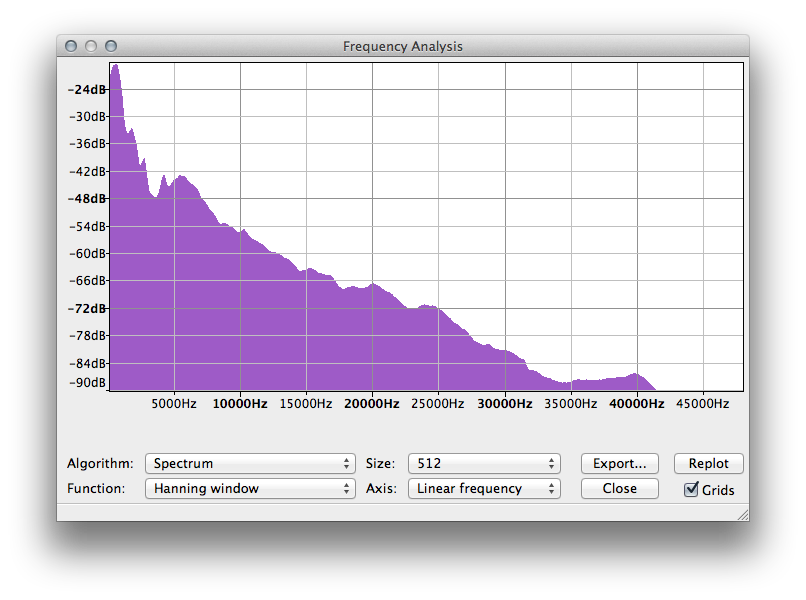Click the Frequency Analysis title text
806x600 pixels.
[x=403, y=46]
